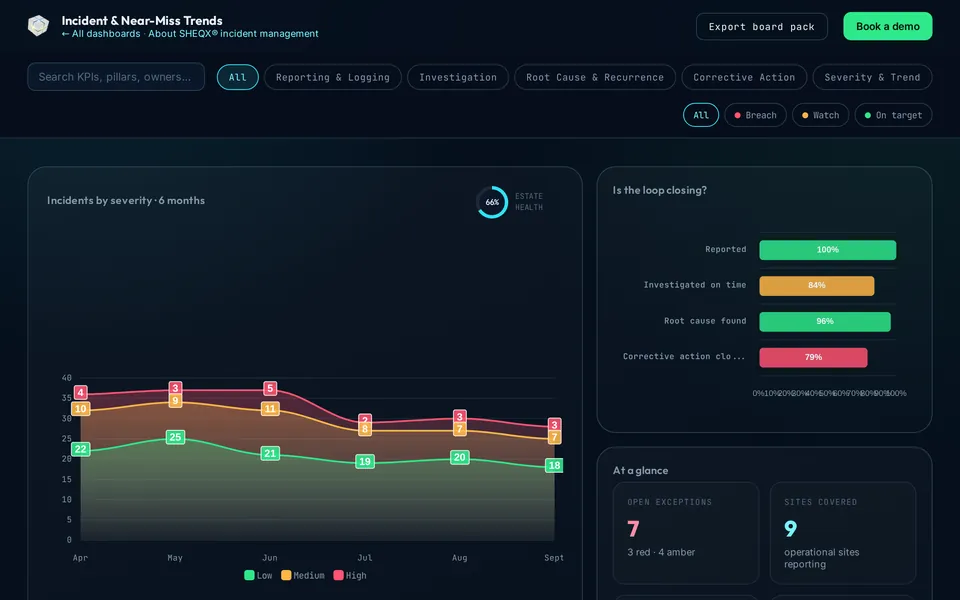Click the September Medium data point 7

click(x=554, y=437)
